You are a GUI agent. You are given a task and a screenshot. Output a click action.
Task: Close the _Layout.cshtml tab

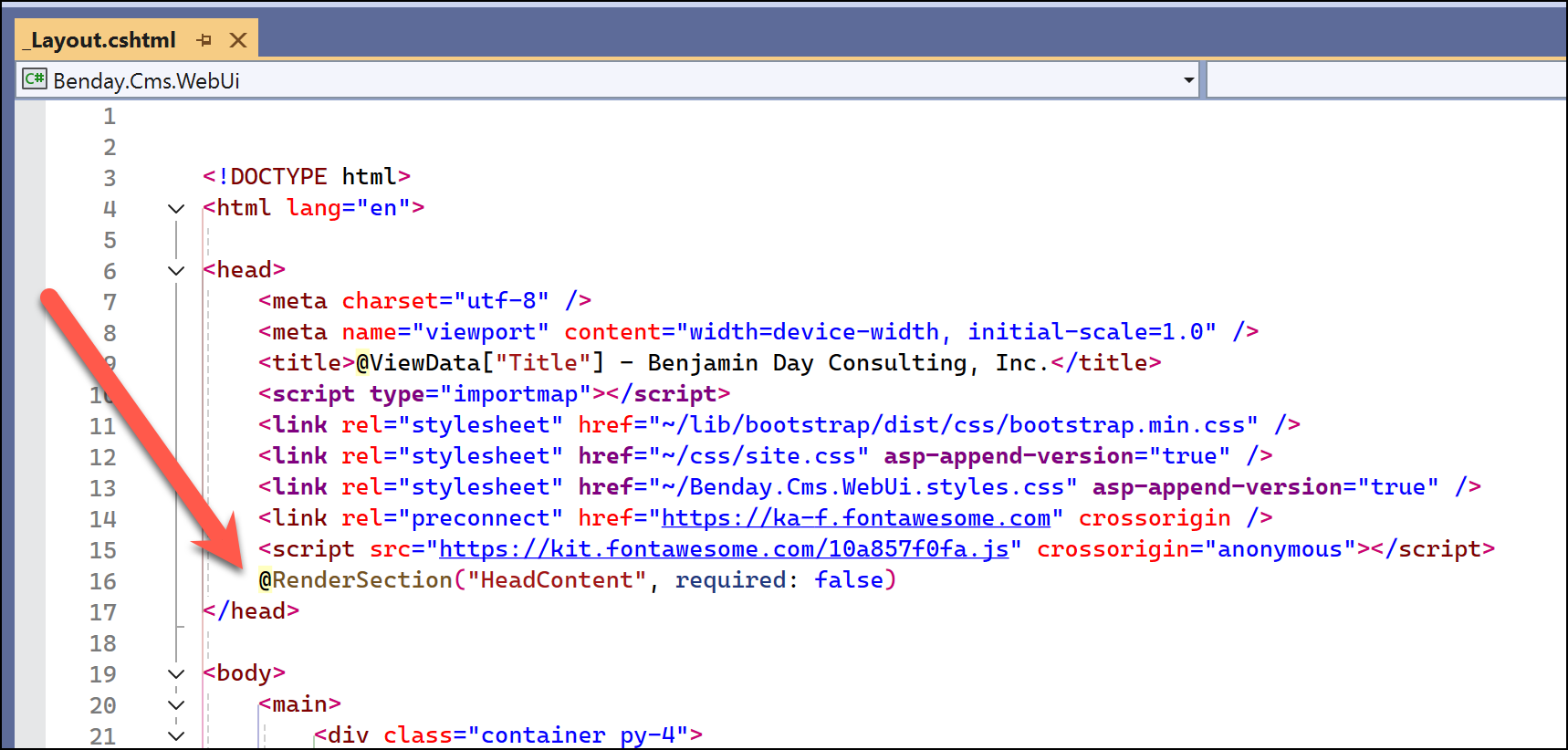238,40
